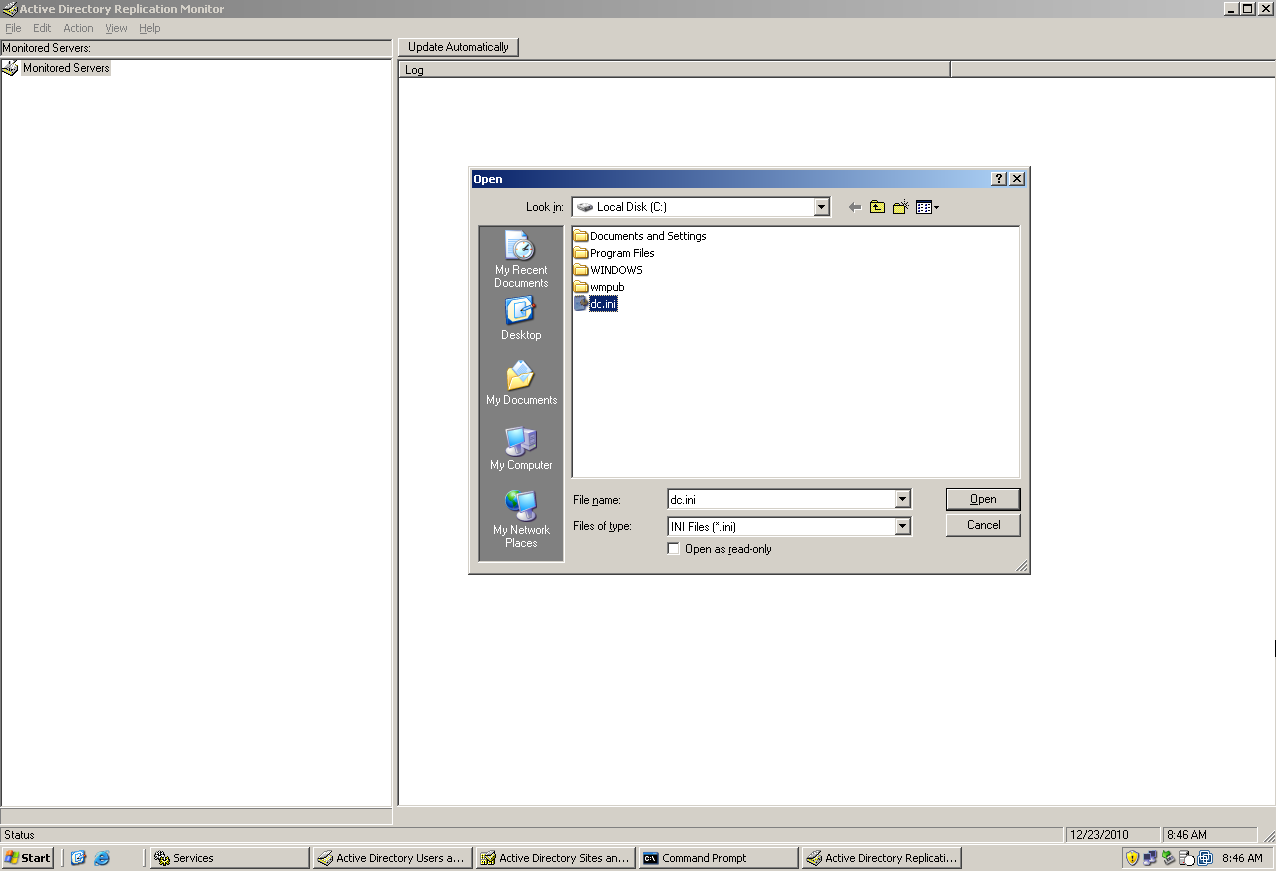Select My Computer in the places bar

[520, 448]
